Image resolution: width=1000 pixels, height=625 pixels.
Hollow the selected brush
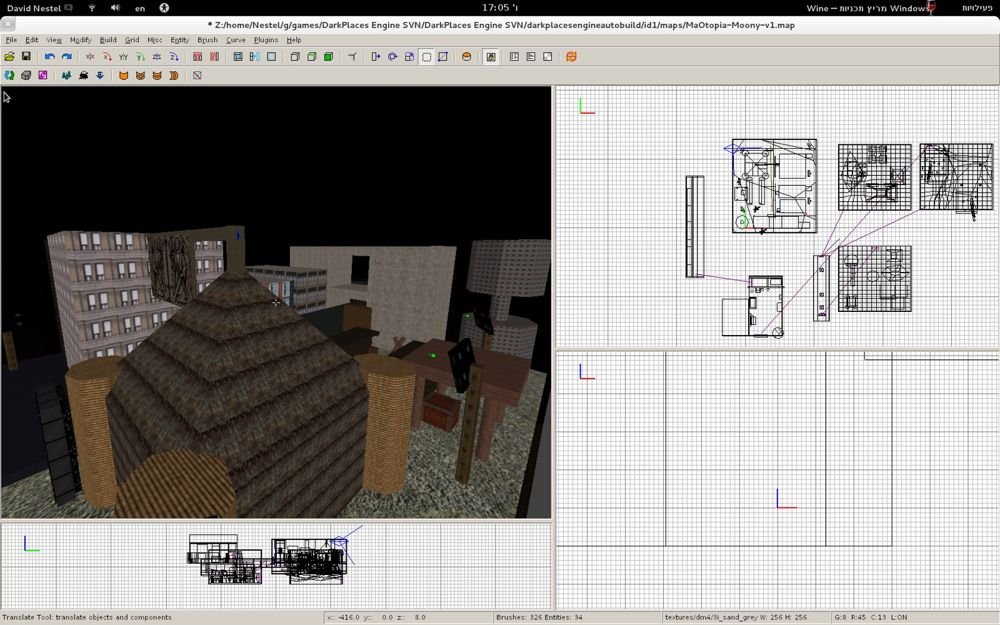click(x=271, y=57)
